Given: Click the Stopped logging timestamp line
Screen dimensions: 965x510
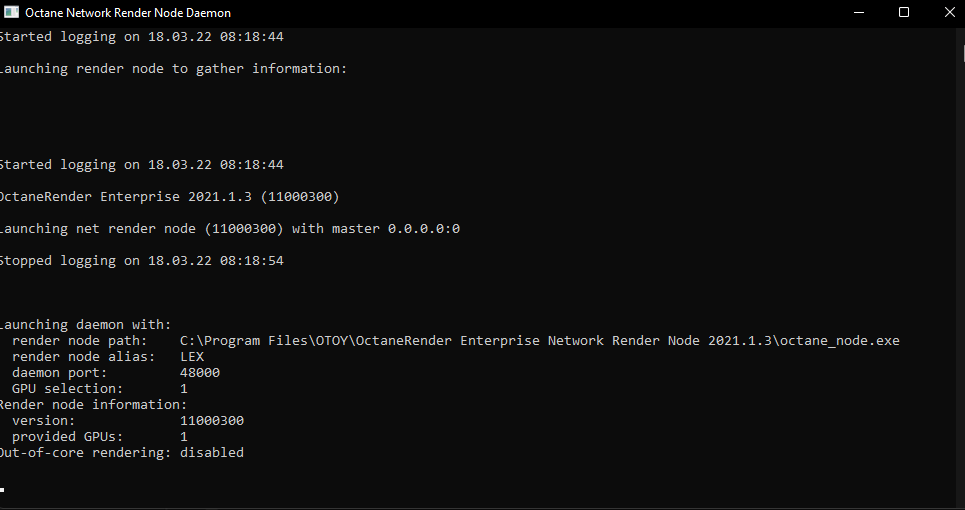Looking at the screenshot, I should point(144,261).
